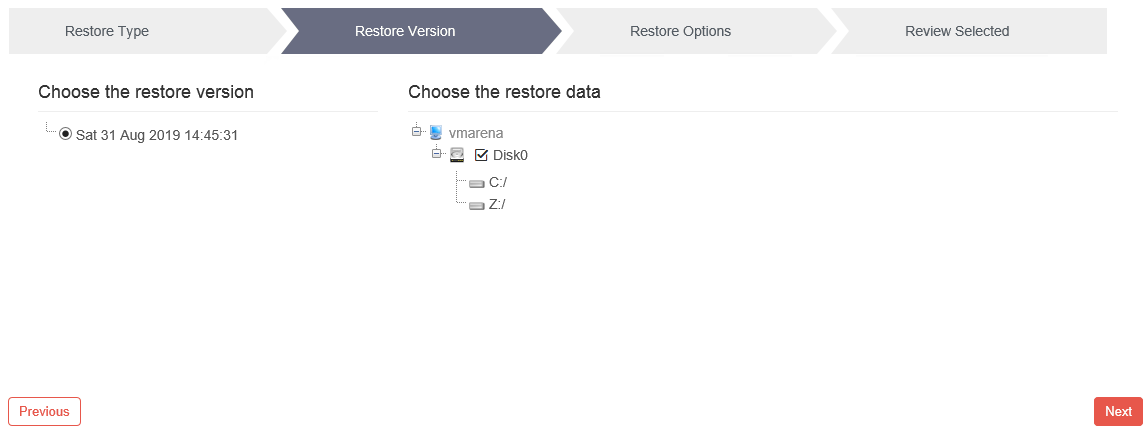This screenshot has width=1148, height=435.
Task: Select the Restore Version step
Action: click(x=405, y=31)
